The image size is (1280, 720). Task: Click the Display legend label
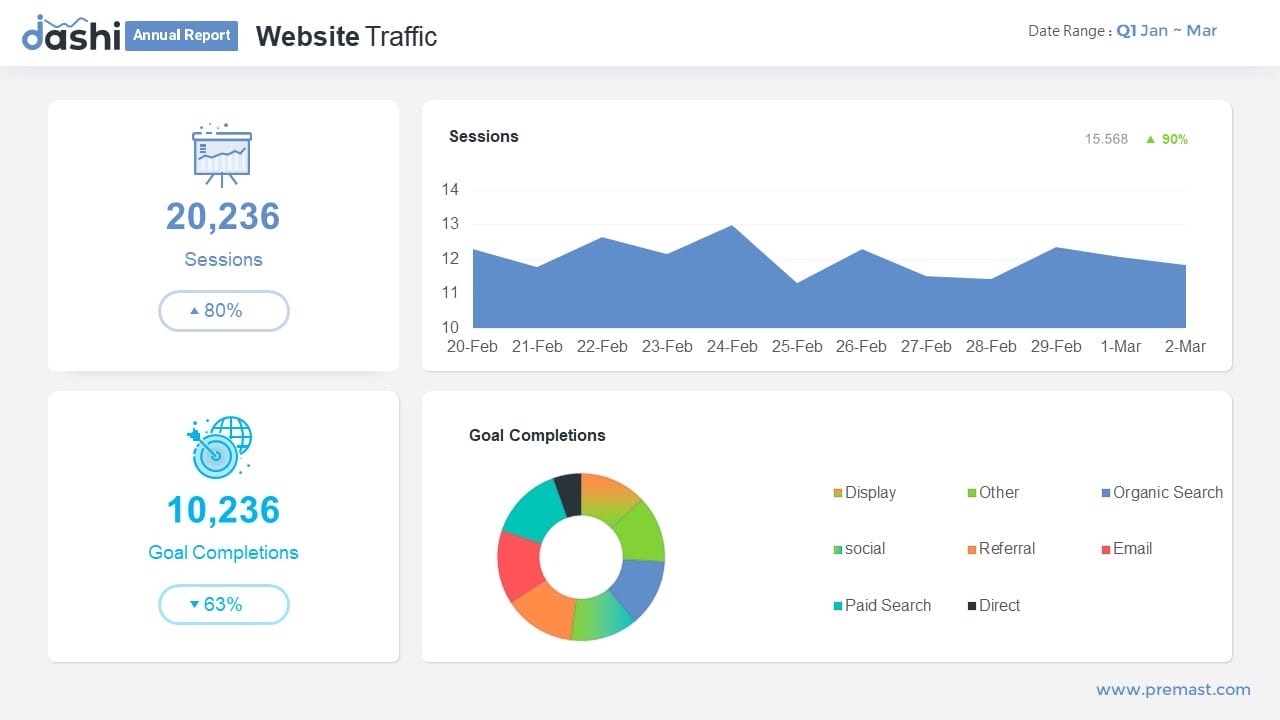point(870,493)
